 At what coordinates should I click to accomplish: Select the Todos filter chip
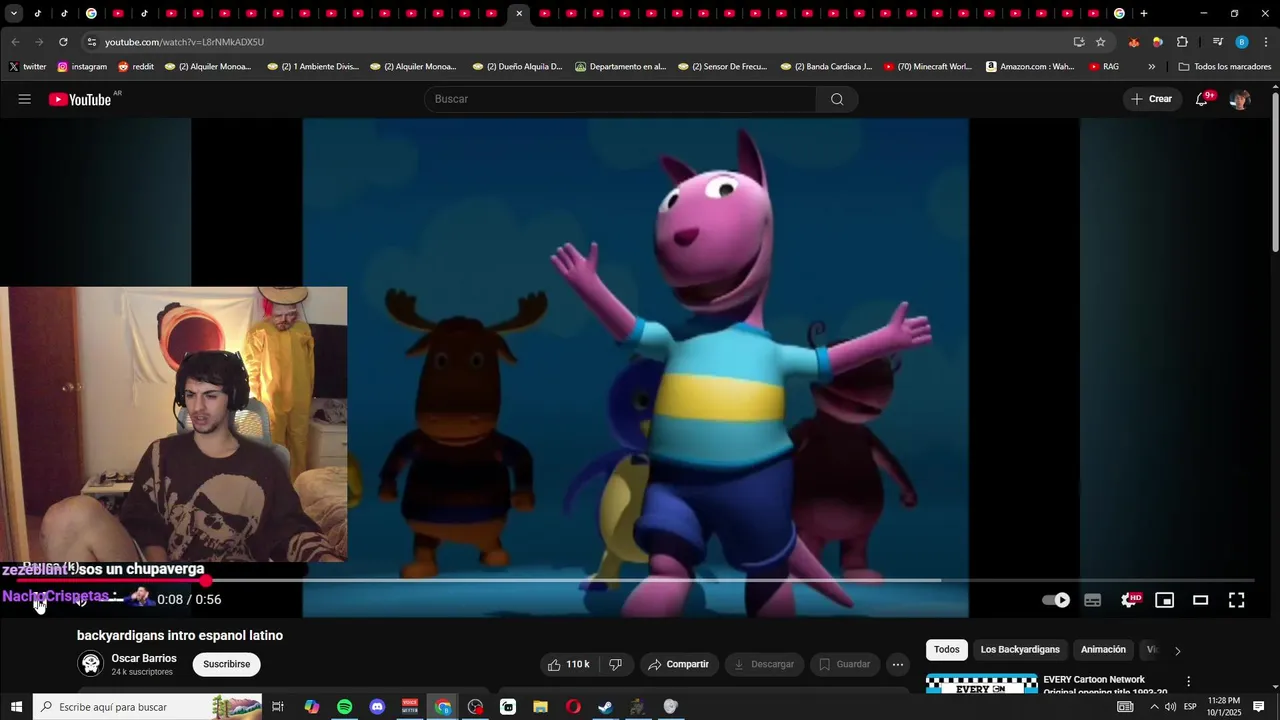click(x=947, y=650)
